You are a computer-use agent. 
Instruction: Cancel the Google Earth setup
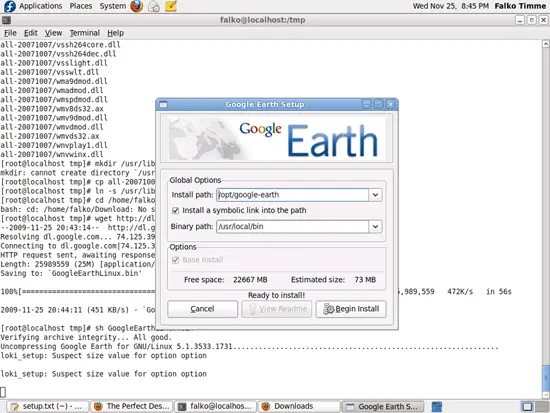(x=202, y=309)
